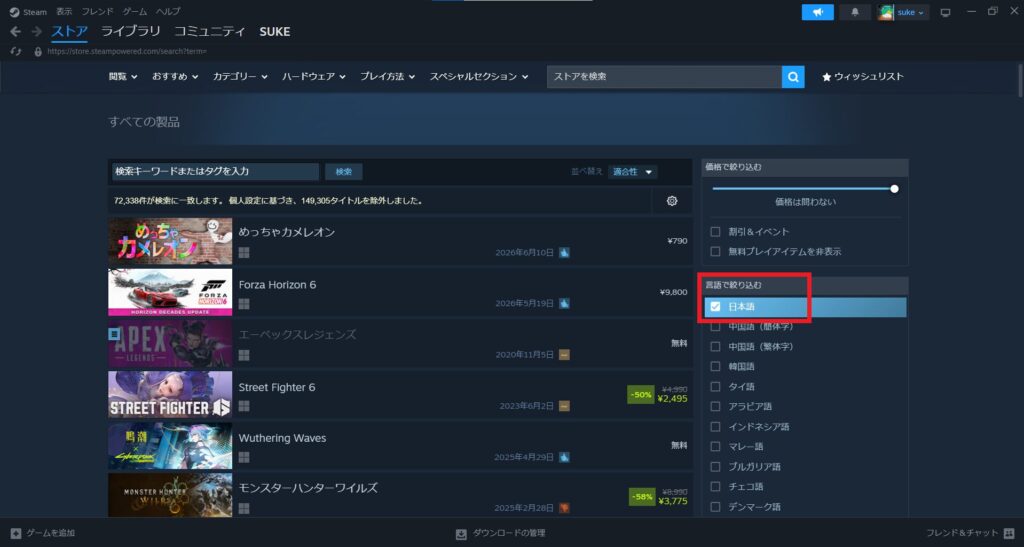Expand the プレイ方法 dropdown menu
This screenshot has width=1024, height=547.
(x=387, y=76)
